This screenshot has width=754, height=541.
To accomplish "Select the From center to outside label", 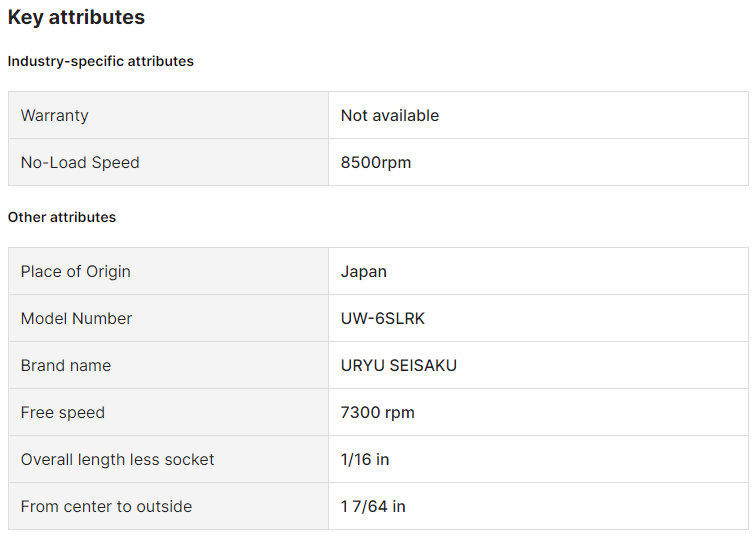I will (106, 506).
